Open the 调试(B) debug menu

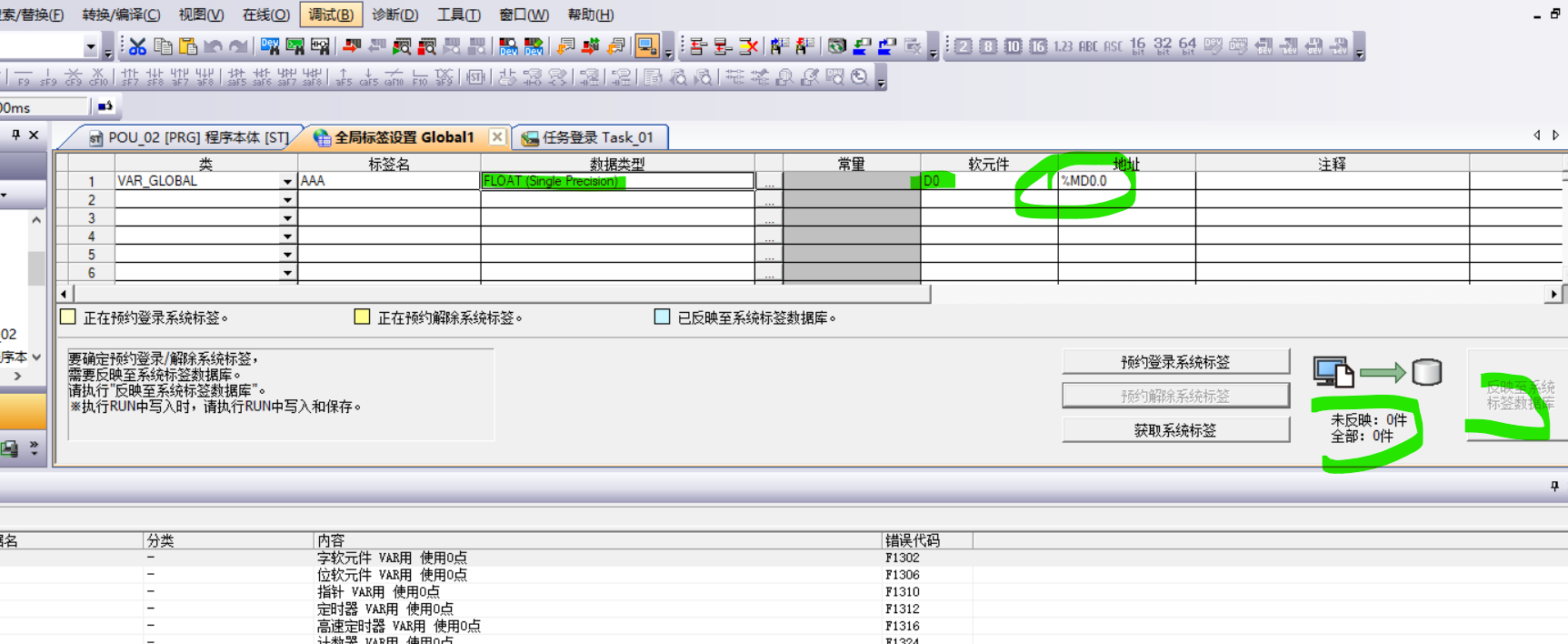pos(331,15)
